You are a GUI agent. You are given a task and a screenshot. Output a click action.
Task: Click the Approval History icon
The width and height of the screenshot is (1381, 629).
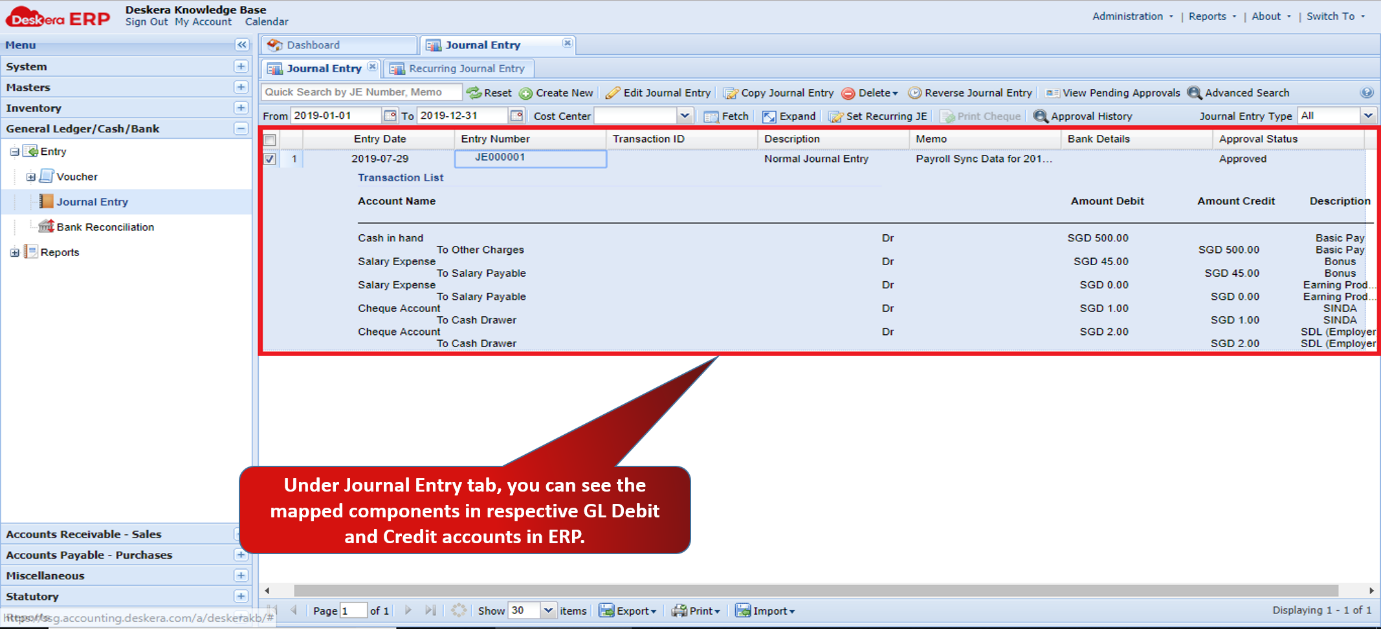[x=1041, y=116]
